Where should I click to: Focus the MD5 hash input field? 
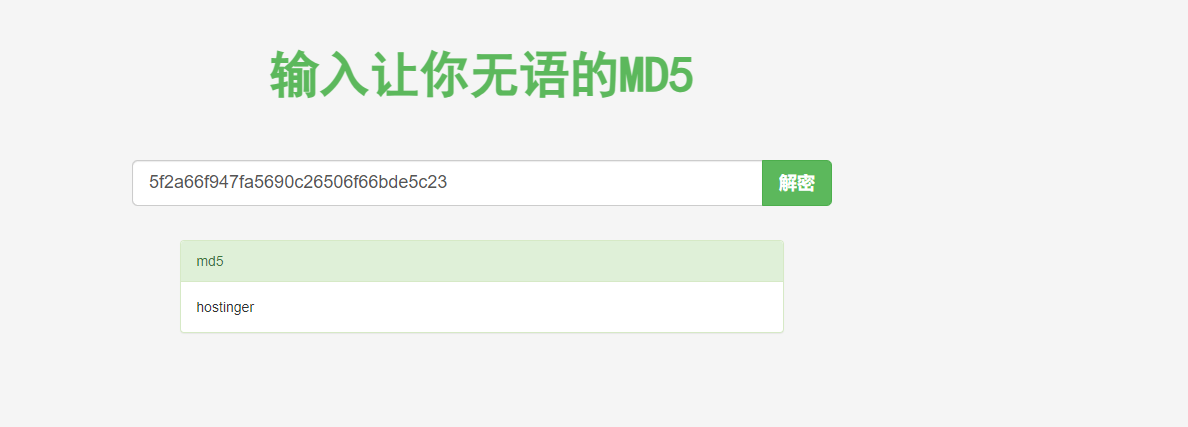(447, 182)
